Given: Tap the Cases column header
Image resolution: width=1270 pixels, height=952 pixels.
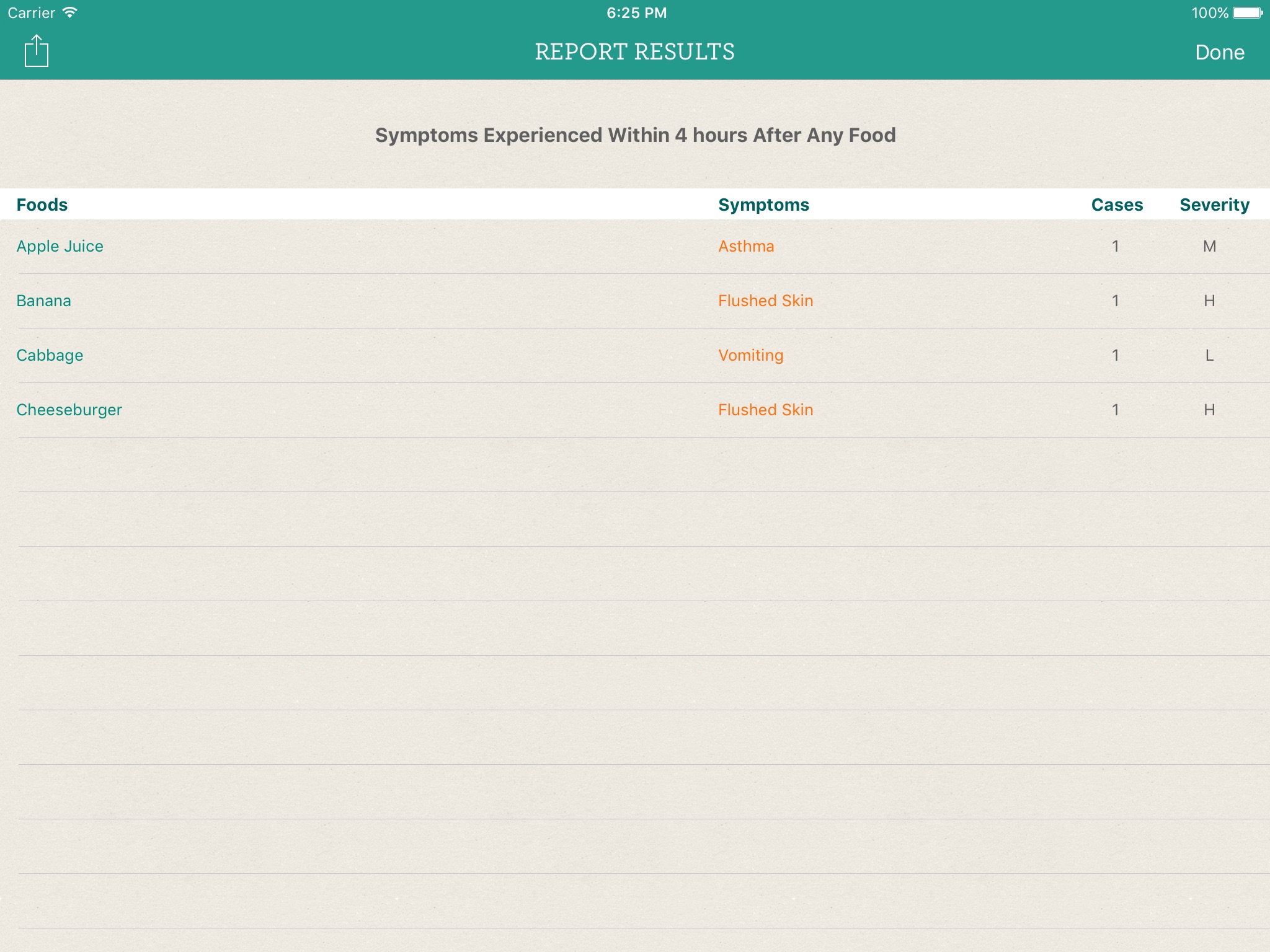Looking at the screenshot, I should click(1116, 205).
